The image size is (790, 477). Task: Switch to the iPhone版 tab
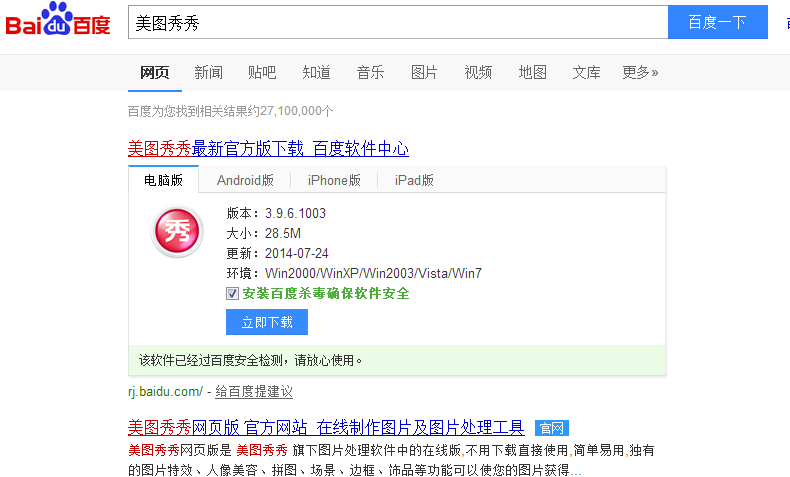[x=334, y=180]
